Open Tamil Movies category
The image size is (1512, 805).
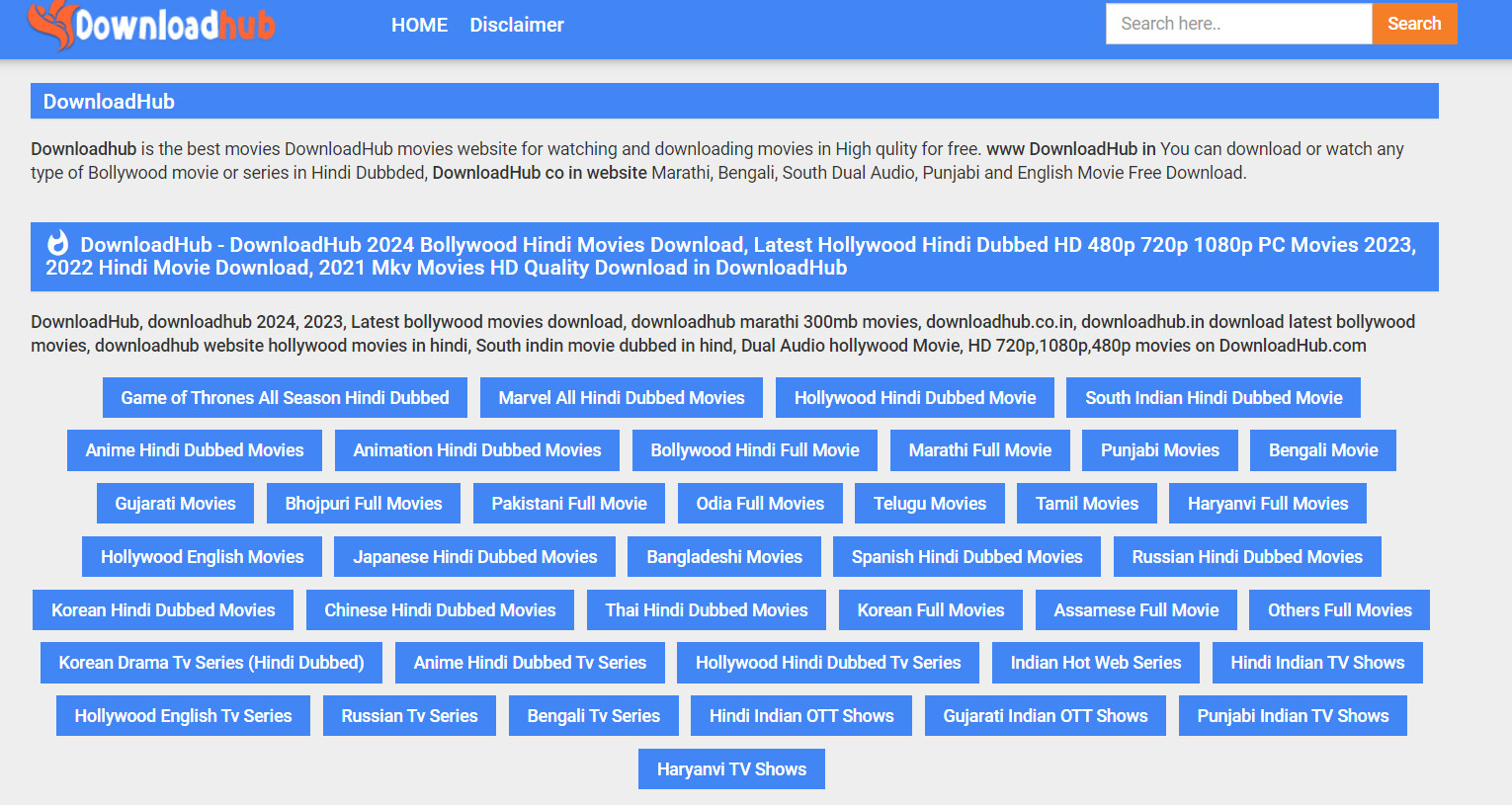[x=1087, y=504]
